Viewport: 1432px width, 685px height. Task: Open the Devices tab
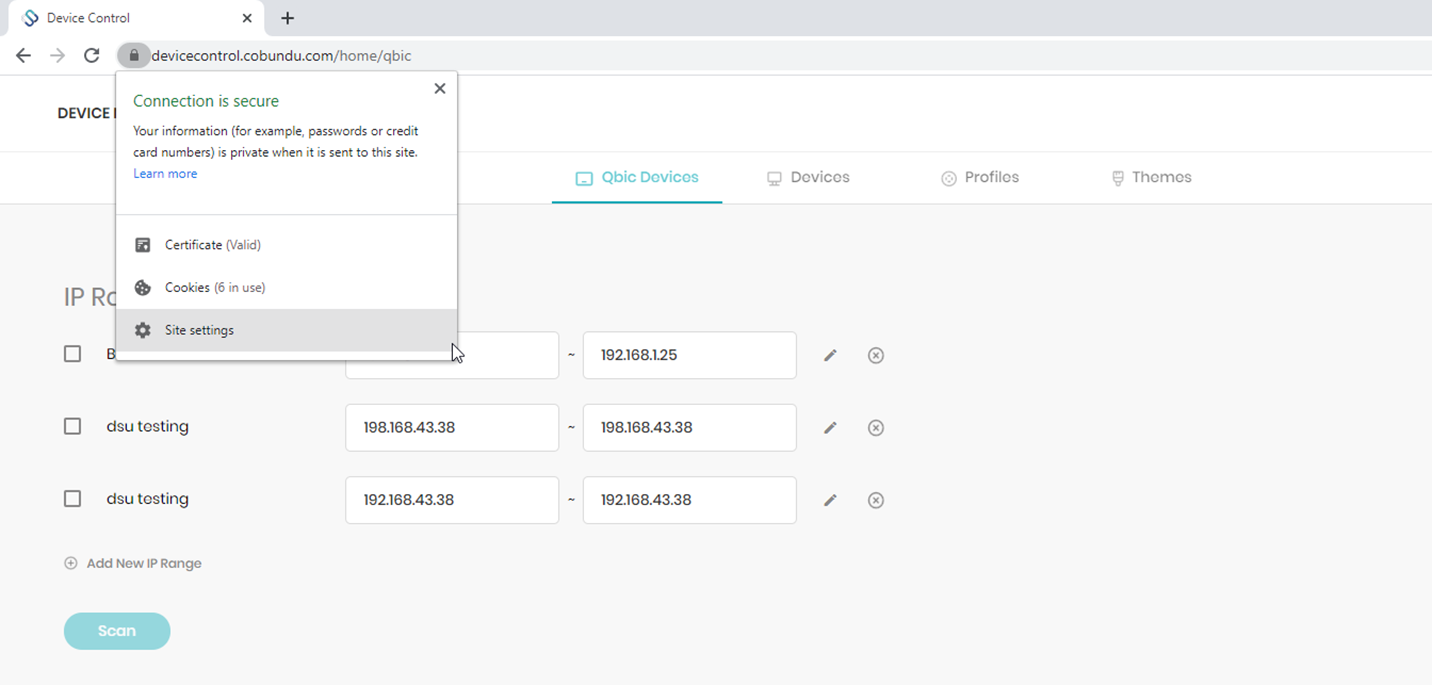point(808,178)
